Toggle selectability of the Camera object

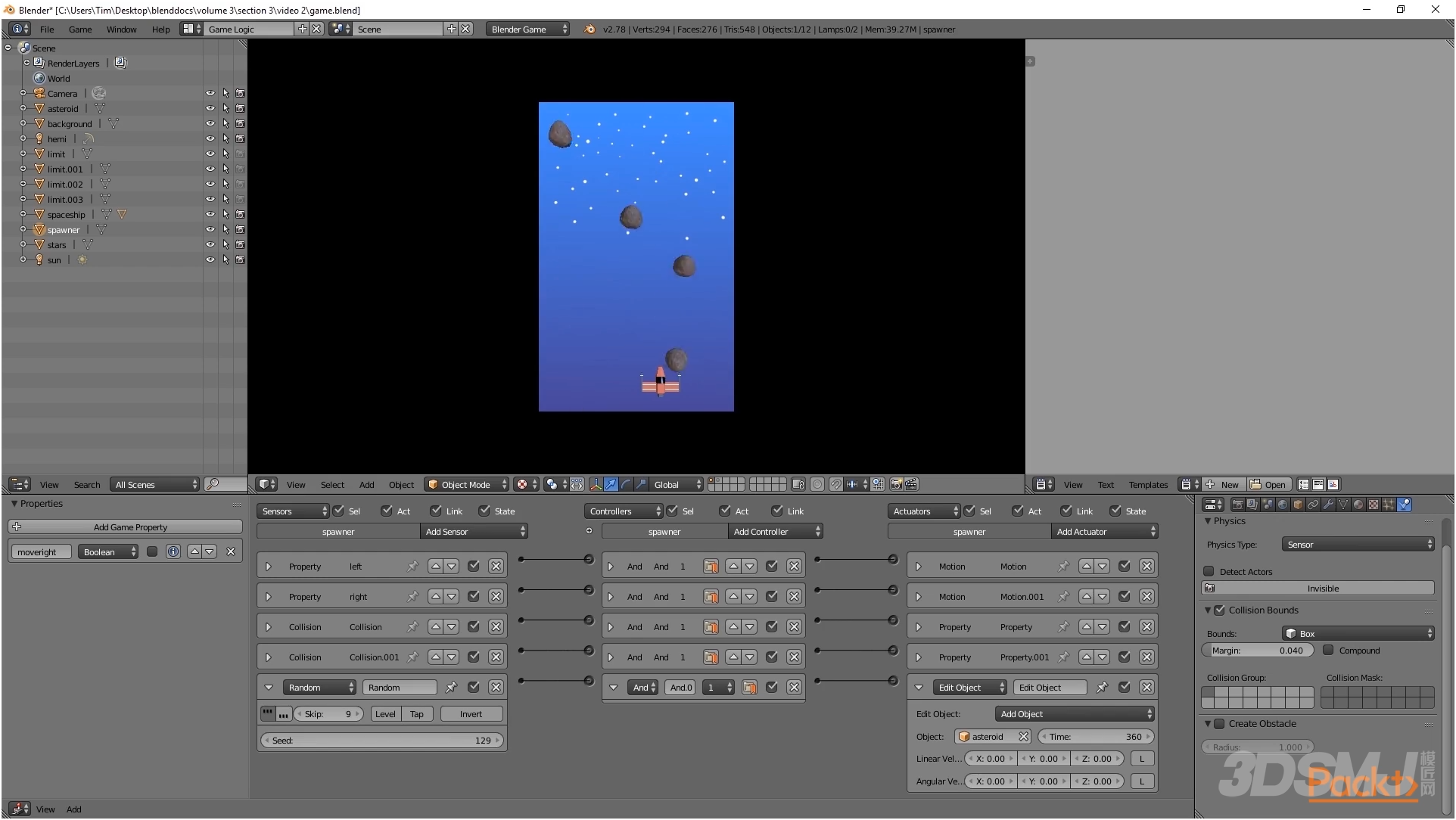click(226, 94)
